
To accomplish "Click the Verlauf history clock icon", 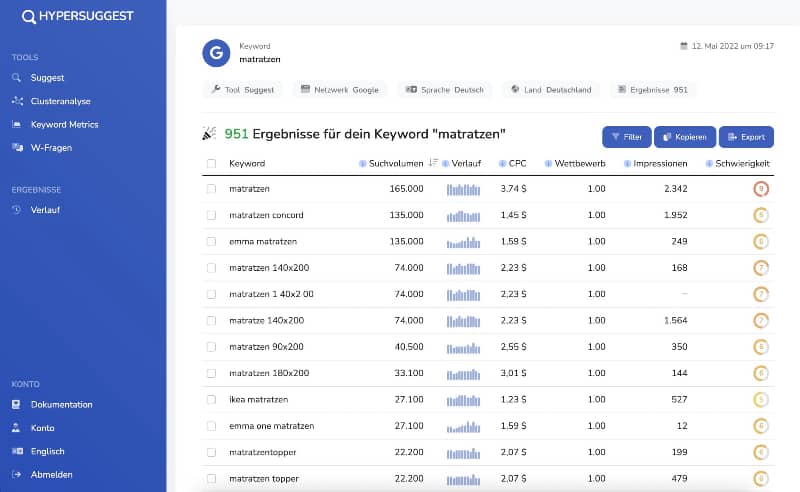I will [x=17, y=209].
